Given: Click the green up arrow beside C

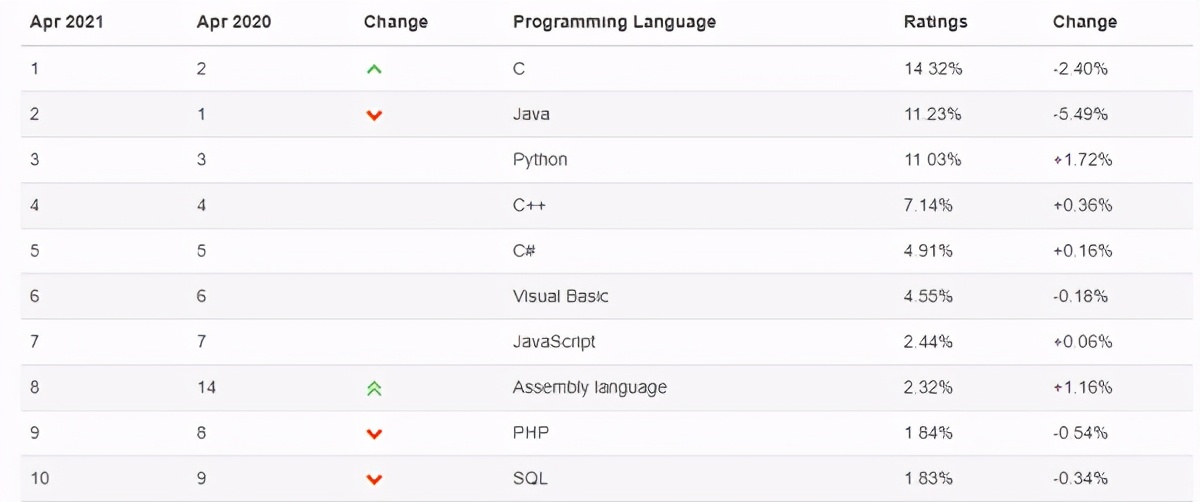Looking at the screenshot, I should (x=374, y=70).
